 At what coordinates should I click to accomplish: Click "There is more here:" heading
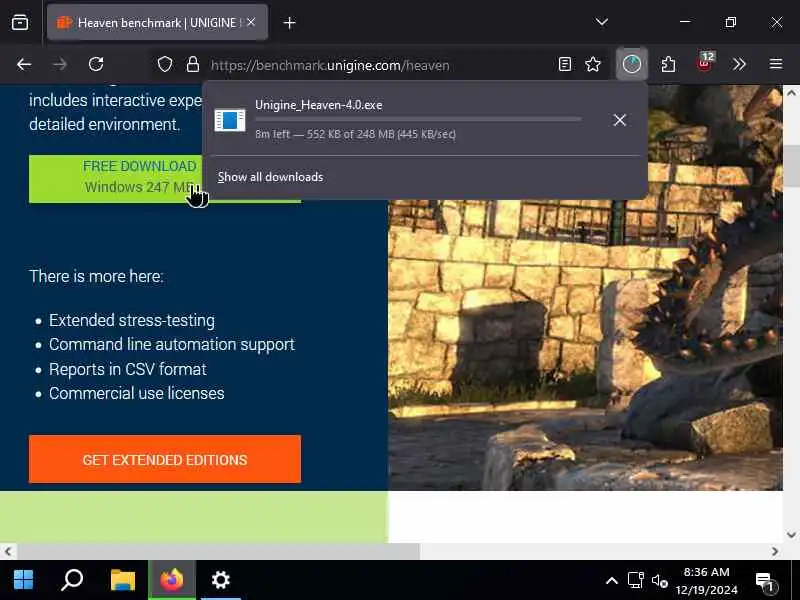96,276
